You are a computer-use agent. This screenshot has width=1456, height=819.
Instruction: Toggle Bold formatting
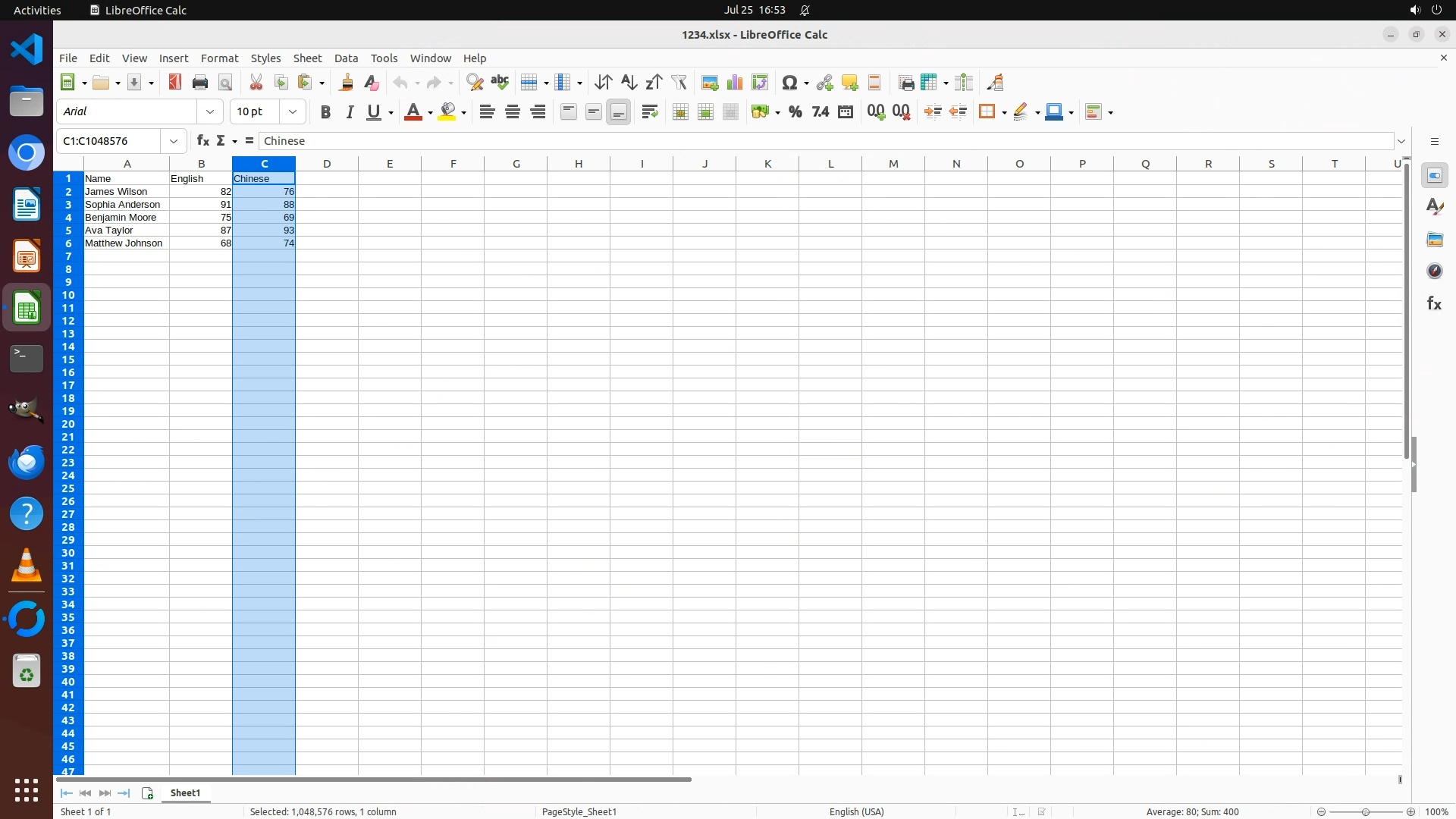(325, 112)
